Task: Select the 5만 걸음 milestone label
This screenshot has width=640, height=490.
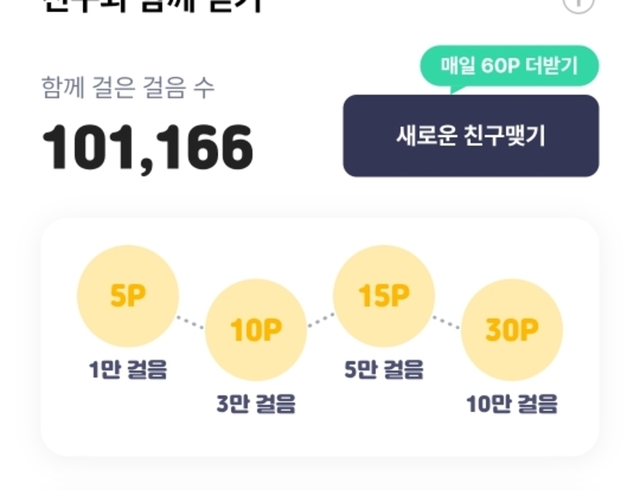Action: point(384,370)
